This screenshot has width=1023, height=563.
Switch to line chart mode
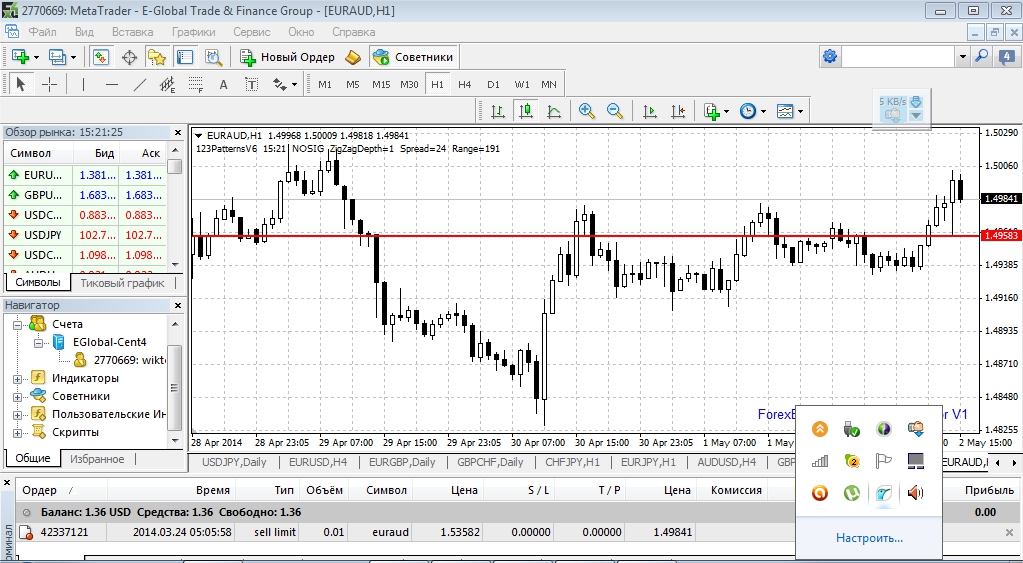(554, 112)
